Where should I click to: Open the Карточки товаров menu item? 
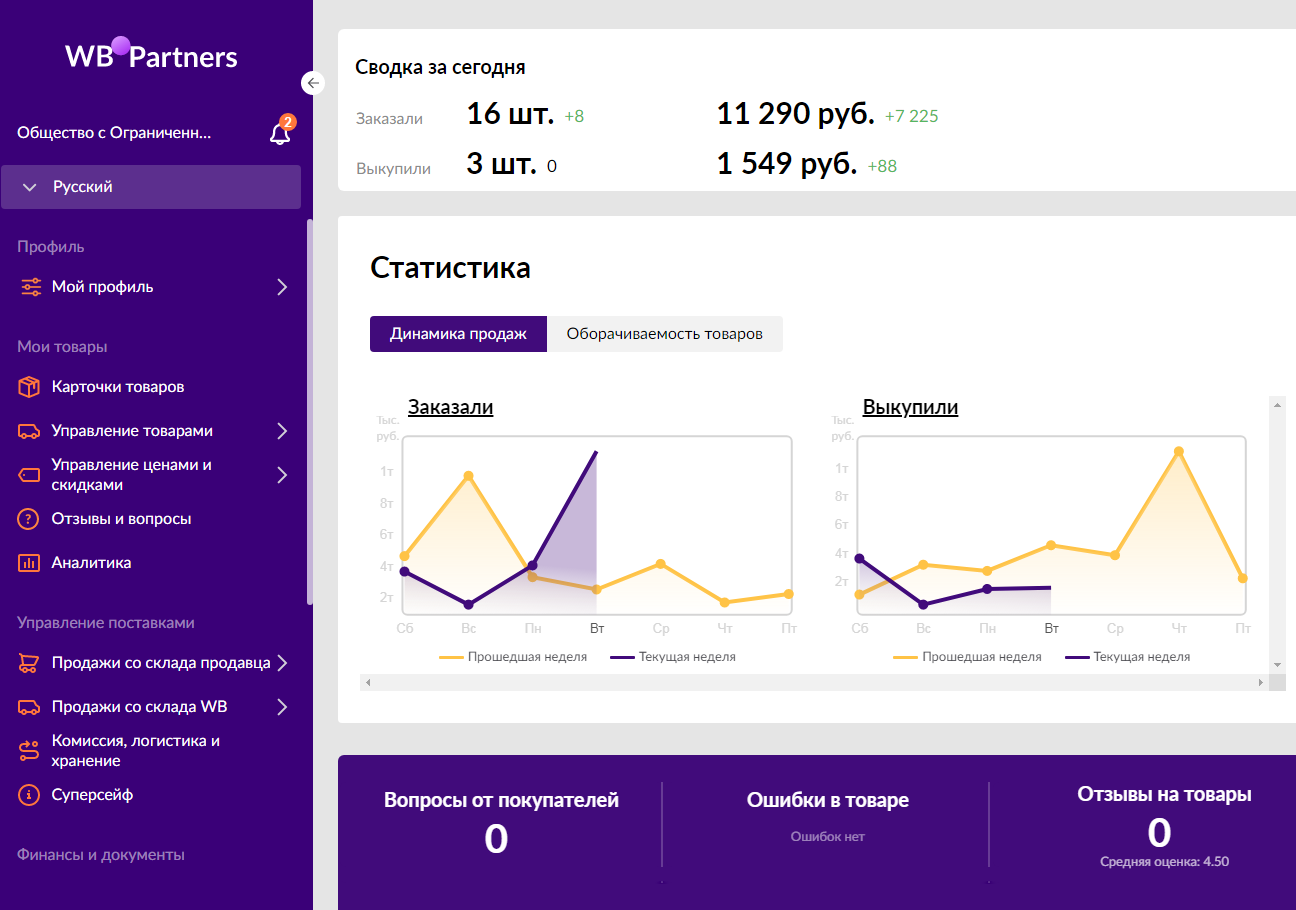pyautogui.click(x=118, y=387)
